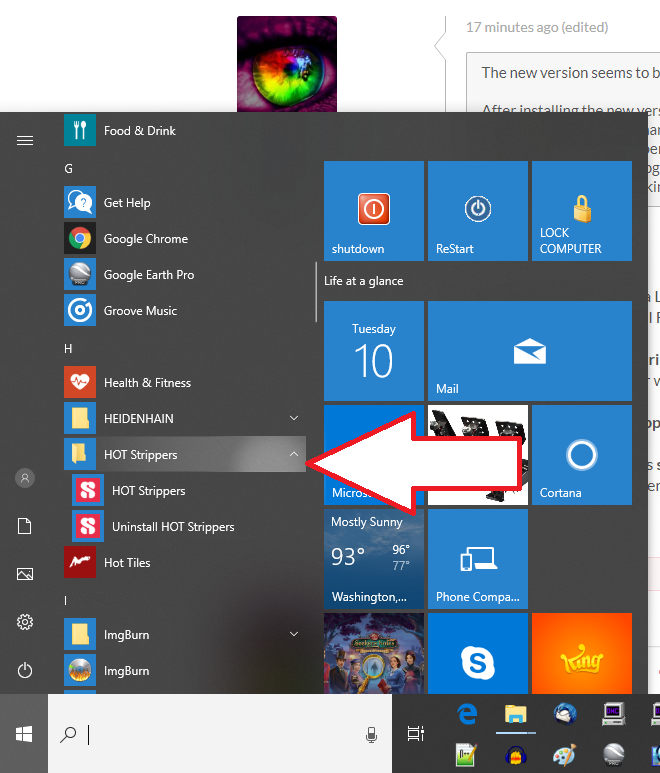Launch Get Help from the app list
This screenshot has width=660, height=773.
coord(184,203)
